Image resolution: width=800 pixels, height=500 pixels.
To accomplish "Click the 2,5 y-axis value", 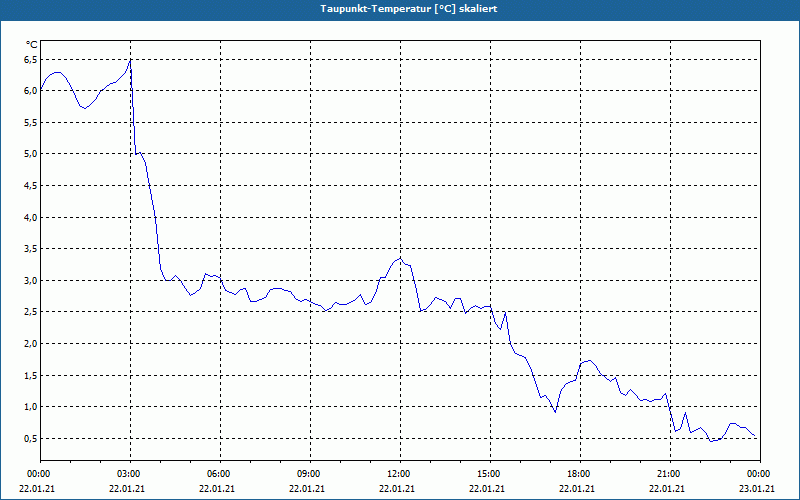I will [31, 312].
